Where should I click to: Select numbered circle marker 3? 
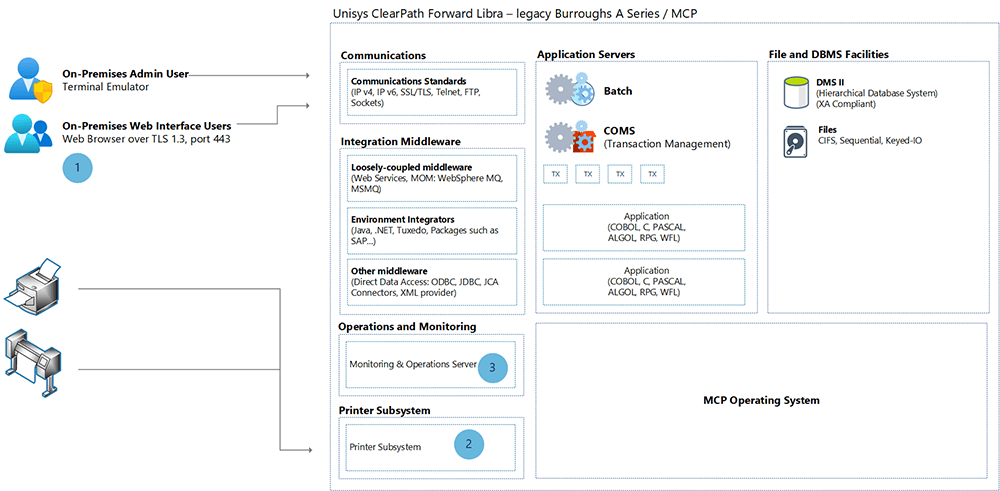point(492,367)
